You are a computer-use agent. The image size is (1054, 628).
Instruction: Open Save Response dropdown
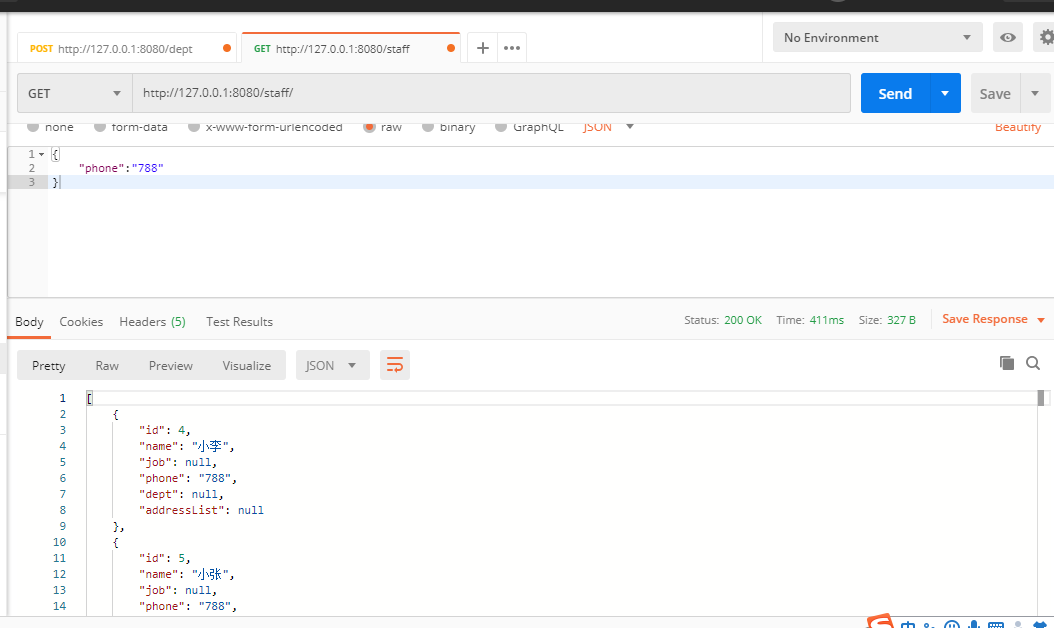coord(993,319)
